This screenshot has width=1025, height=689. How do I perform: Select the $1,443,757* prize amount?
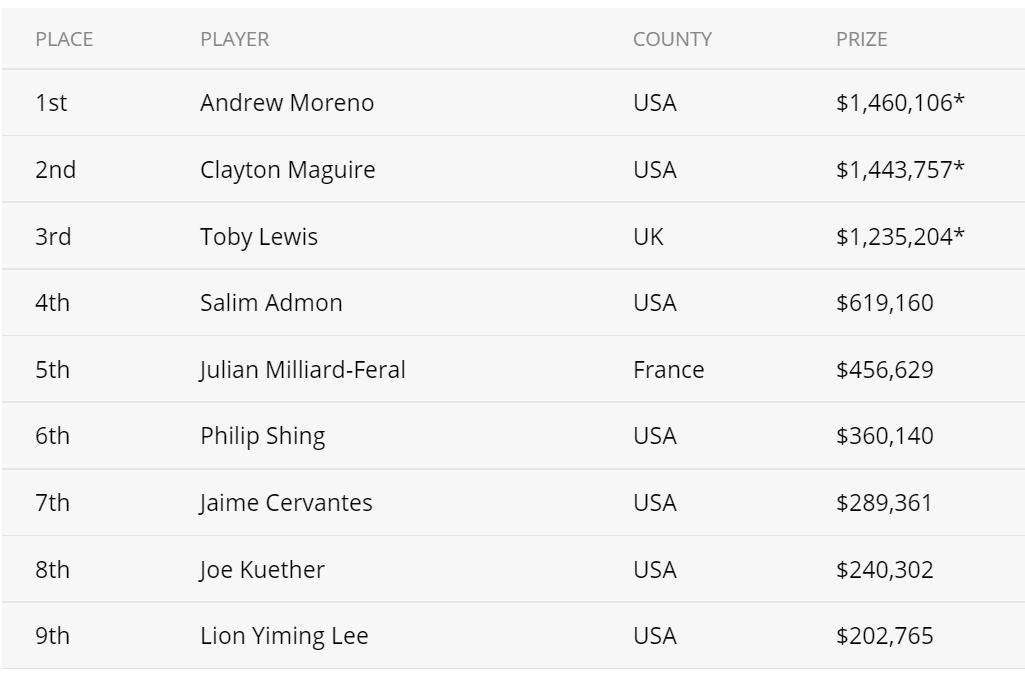(900, 170)
